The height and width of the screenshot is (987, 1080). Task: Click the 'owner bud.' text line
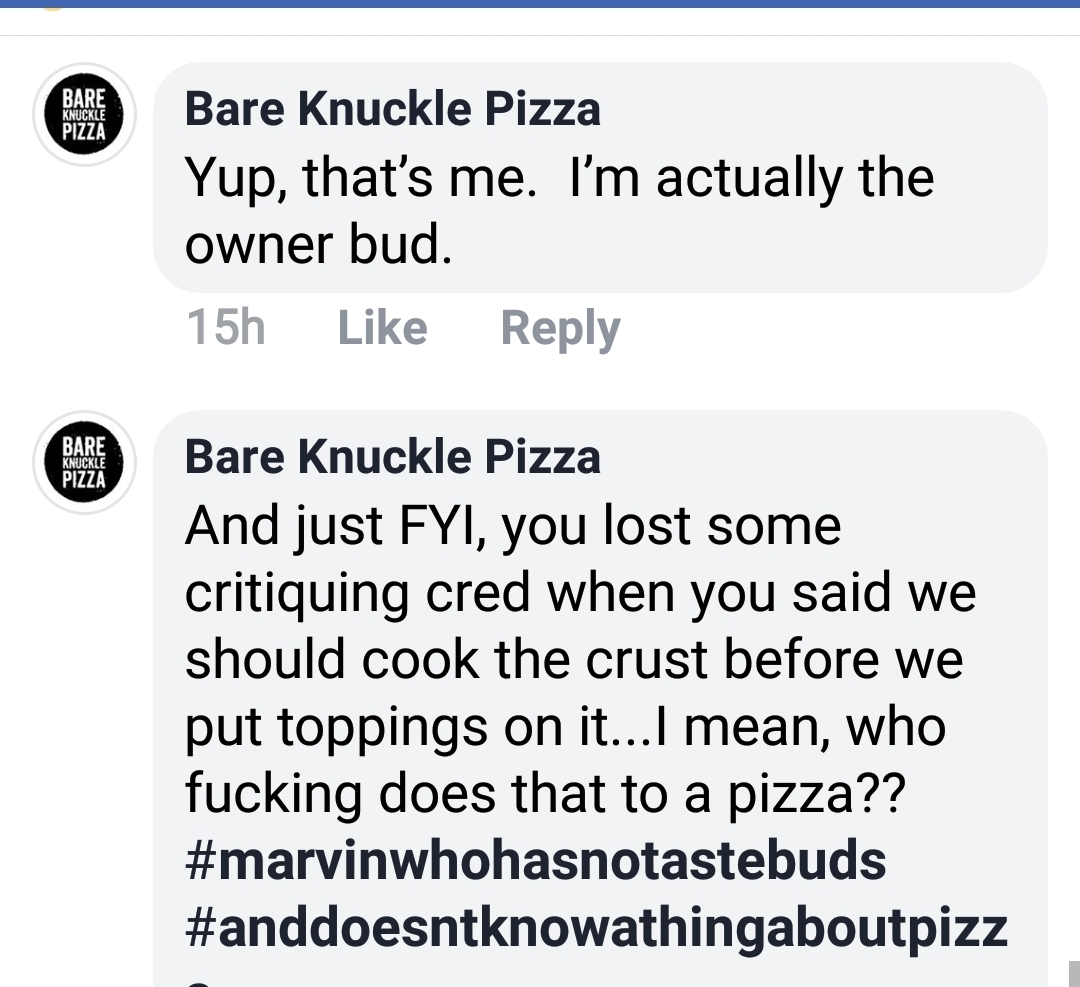click(x=318, y=246)
